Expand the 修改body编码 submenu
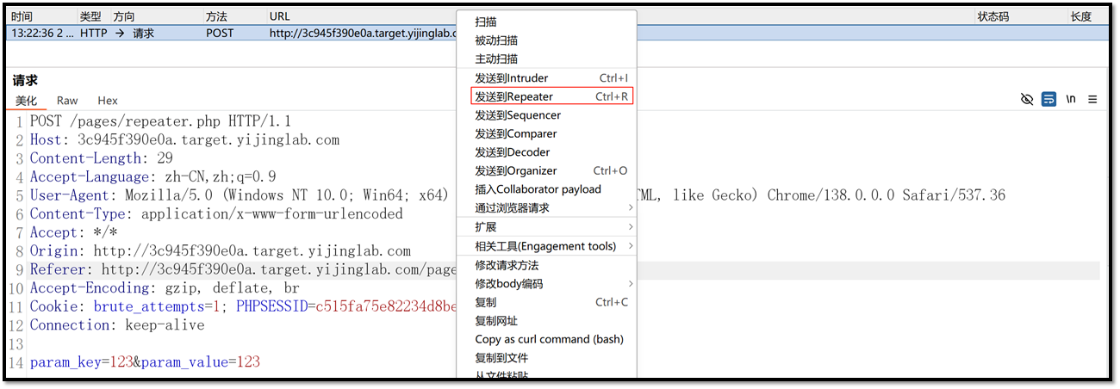This screenshot has width=1120, height=389. (x=546, y=284)
